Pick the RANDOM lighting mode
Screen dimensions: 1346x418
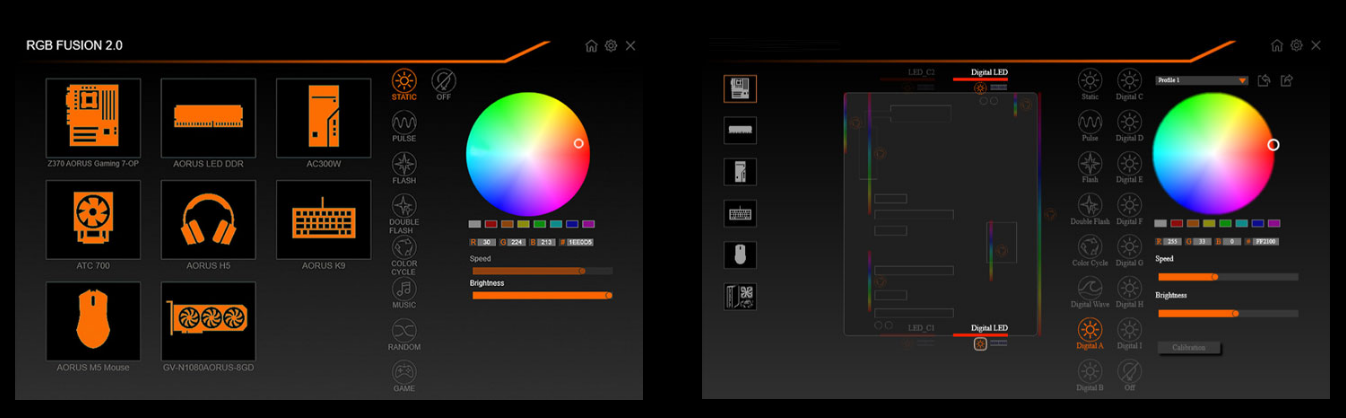click(x=404, y=335)
